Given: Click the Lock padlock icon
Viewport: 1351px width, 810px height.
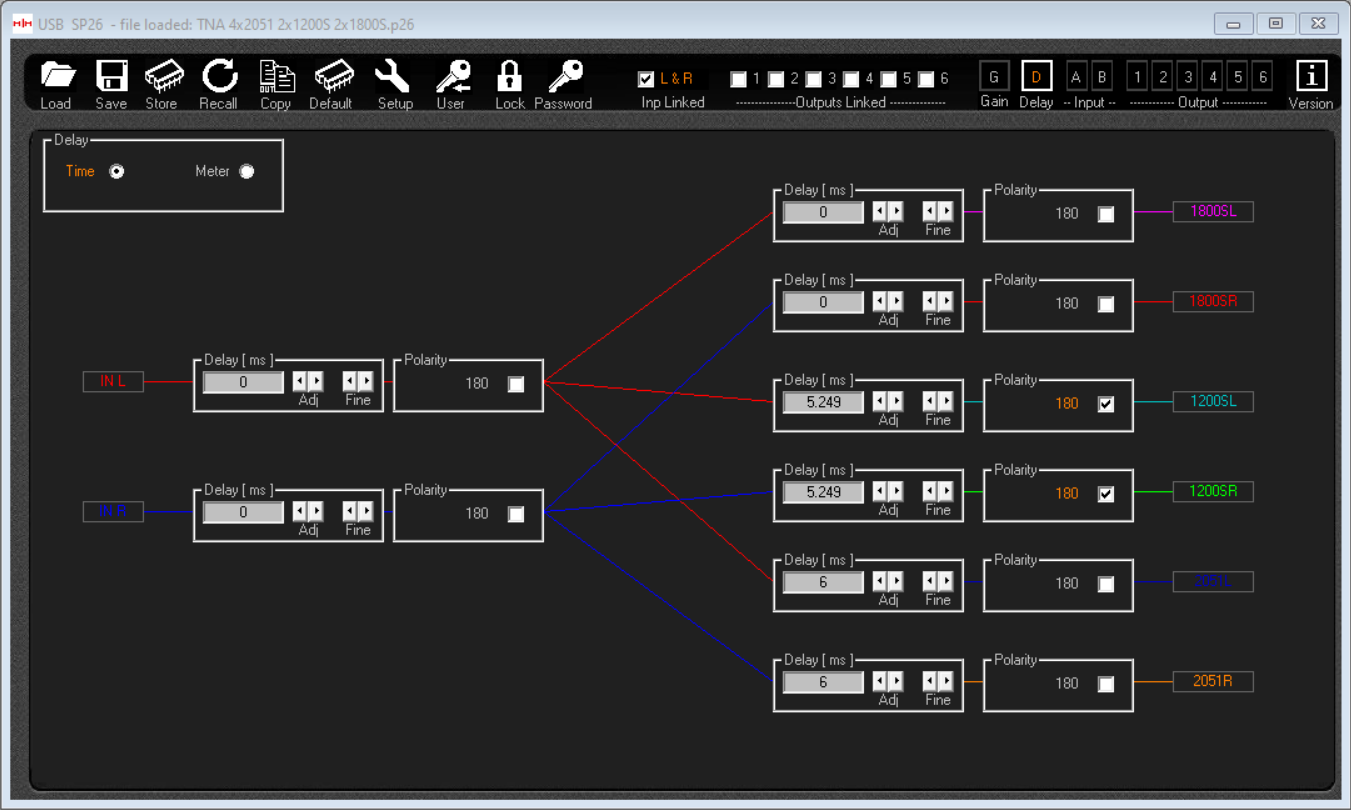Looking at the screenshot, I should (509, 77).
